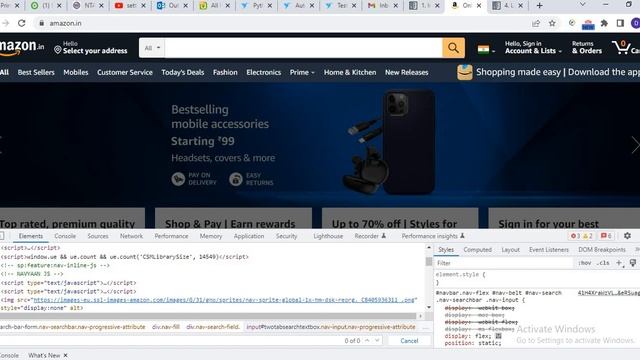Click Electronics in Amazon nav

tap(264, 72)
